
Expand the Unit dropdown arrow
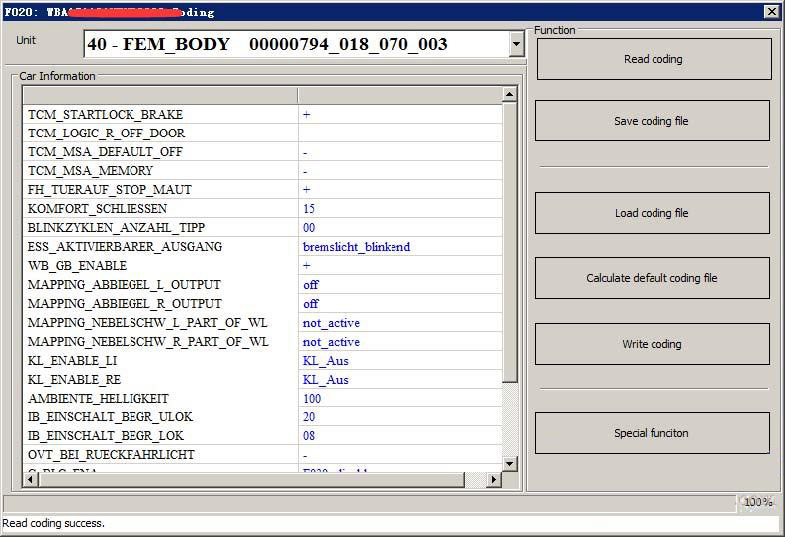click(516, 44)
